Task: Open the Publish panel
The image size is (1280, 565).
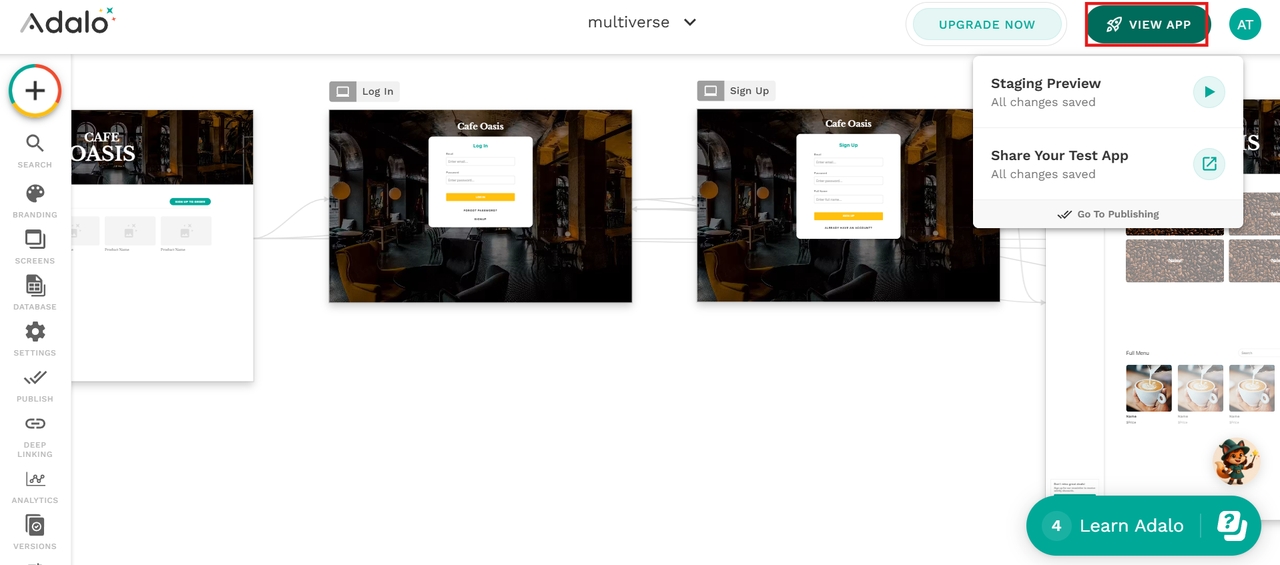Action: coord(35,385)
